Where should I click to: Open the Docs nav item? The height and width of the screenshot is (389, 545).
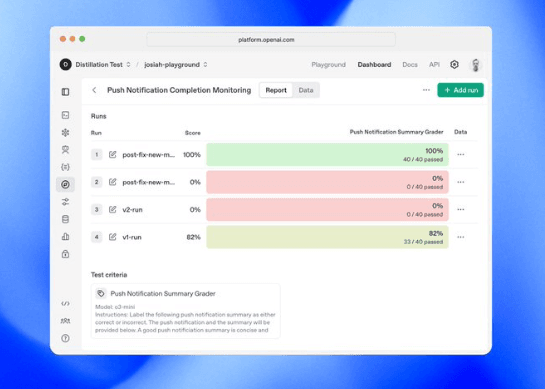[410, 65]
